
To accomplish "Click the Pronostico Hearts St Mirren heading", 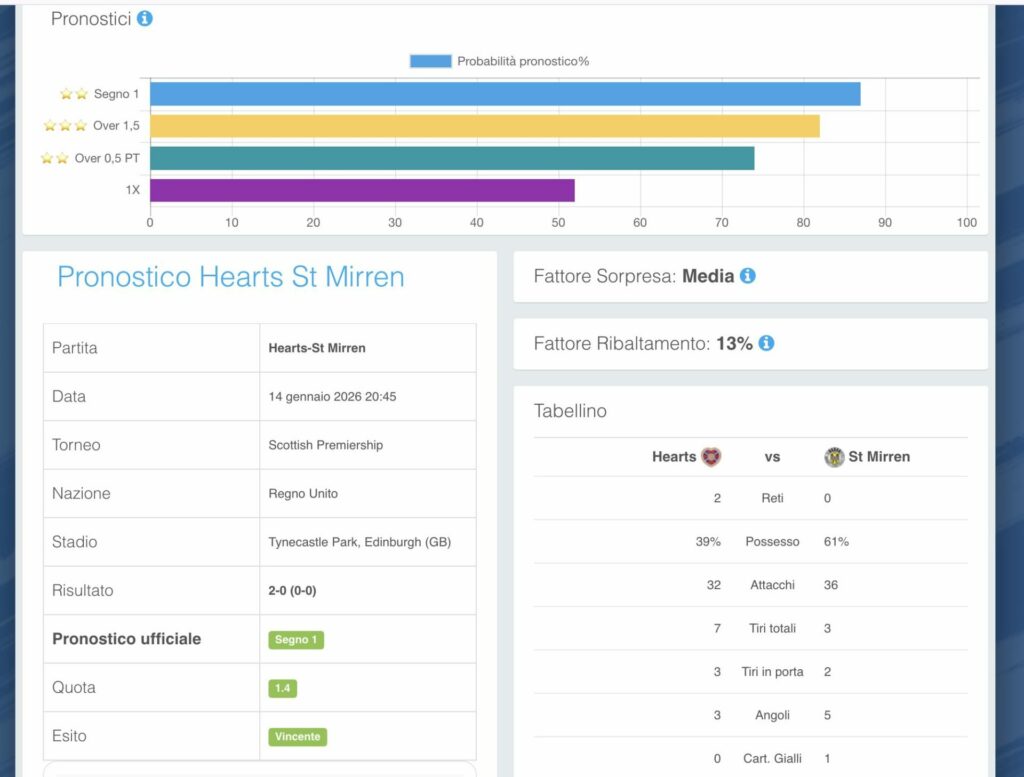I will (x=231, y=277).
